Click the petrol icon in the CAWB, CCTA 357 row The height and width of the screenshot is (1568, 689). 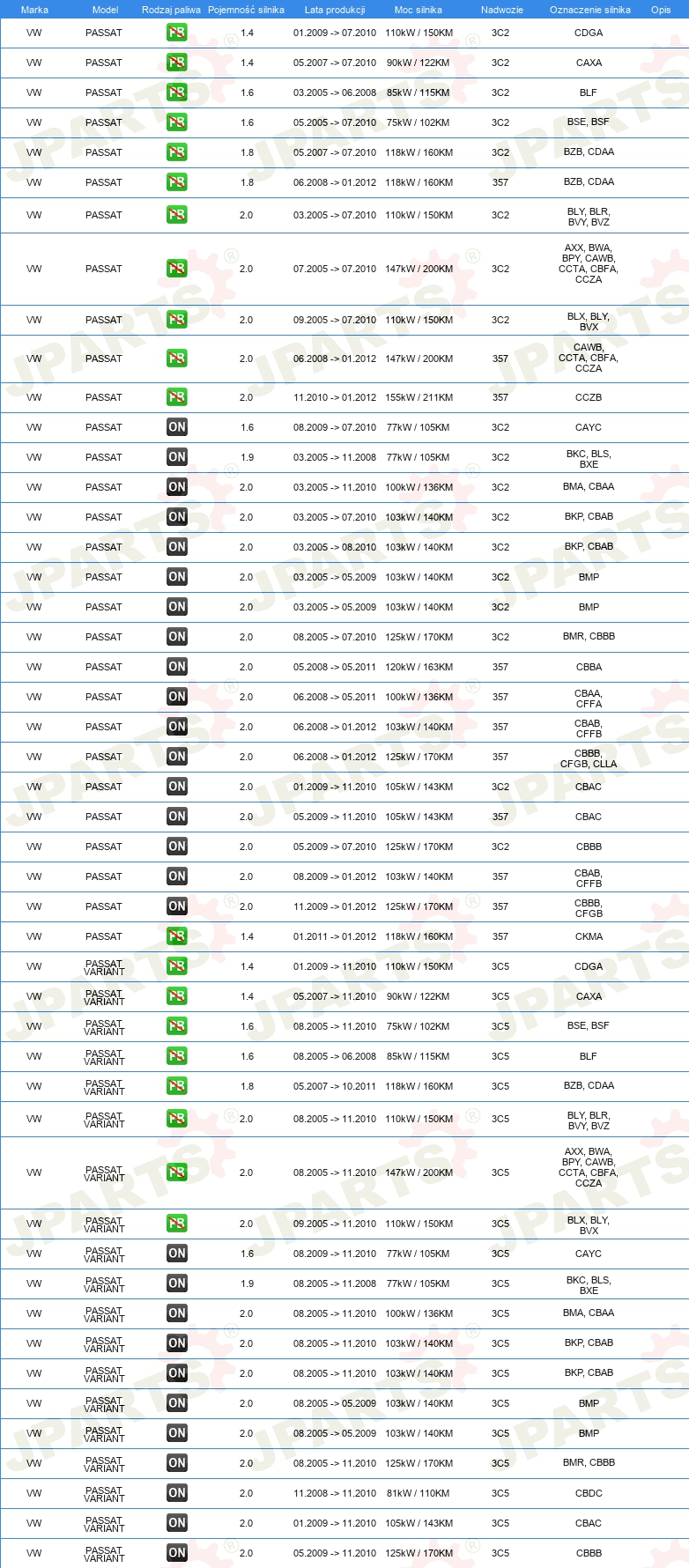(x=177, y=359)
